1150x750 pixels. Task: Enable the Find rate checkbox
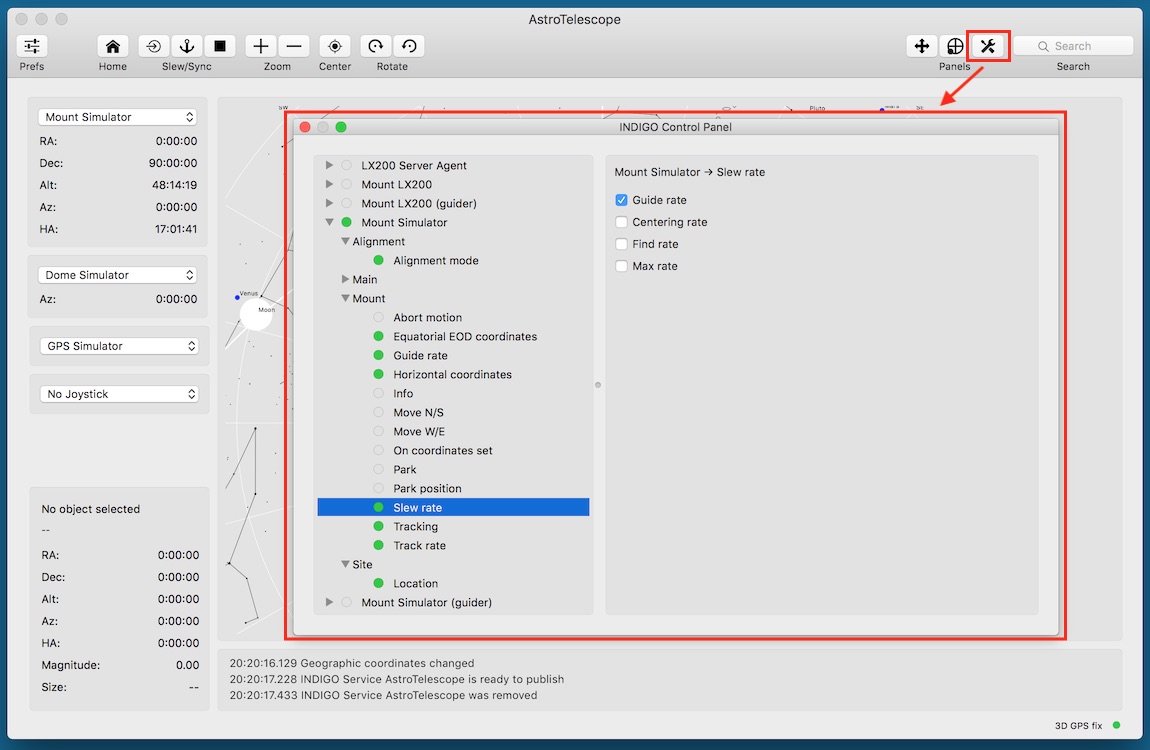[621, 244]
